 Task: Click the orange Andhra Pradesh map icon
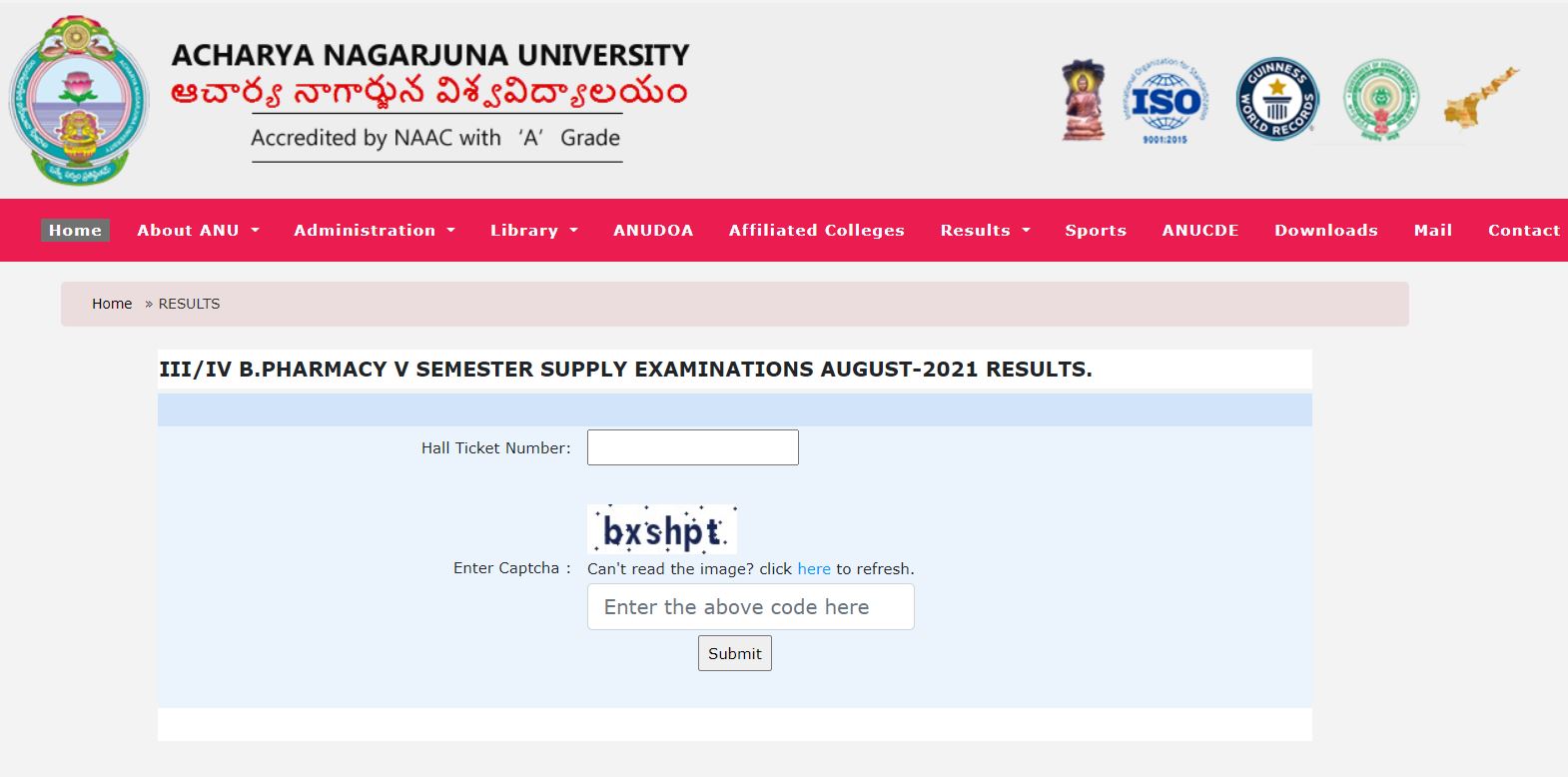click(x=1481, y=98)
